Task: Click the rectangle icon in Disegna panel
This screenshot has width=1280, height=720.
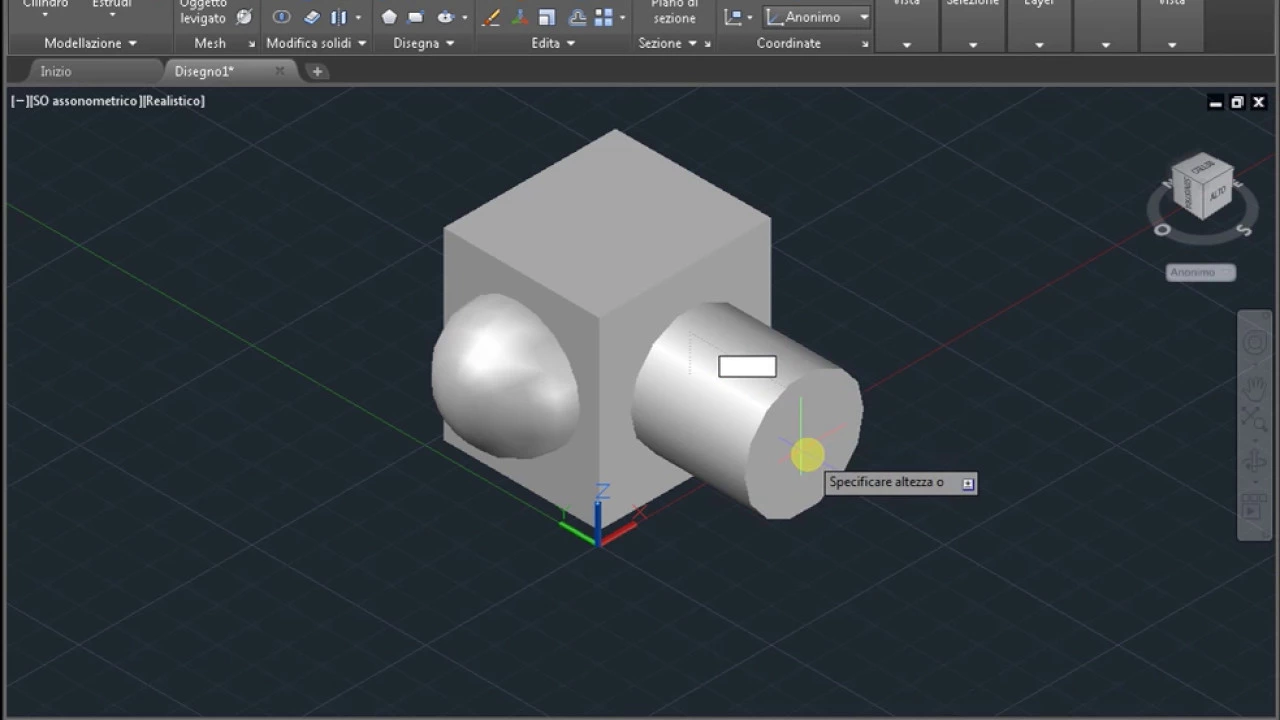Action: (x=416, y=17)
